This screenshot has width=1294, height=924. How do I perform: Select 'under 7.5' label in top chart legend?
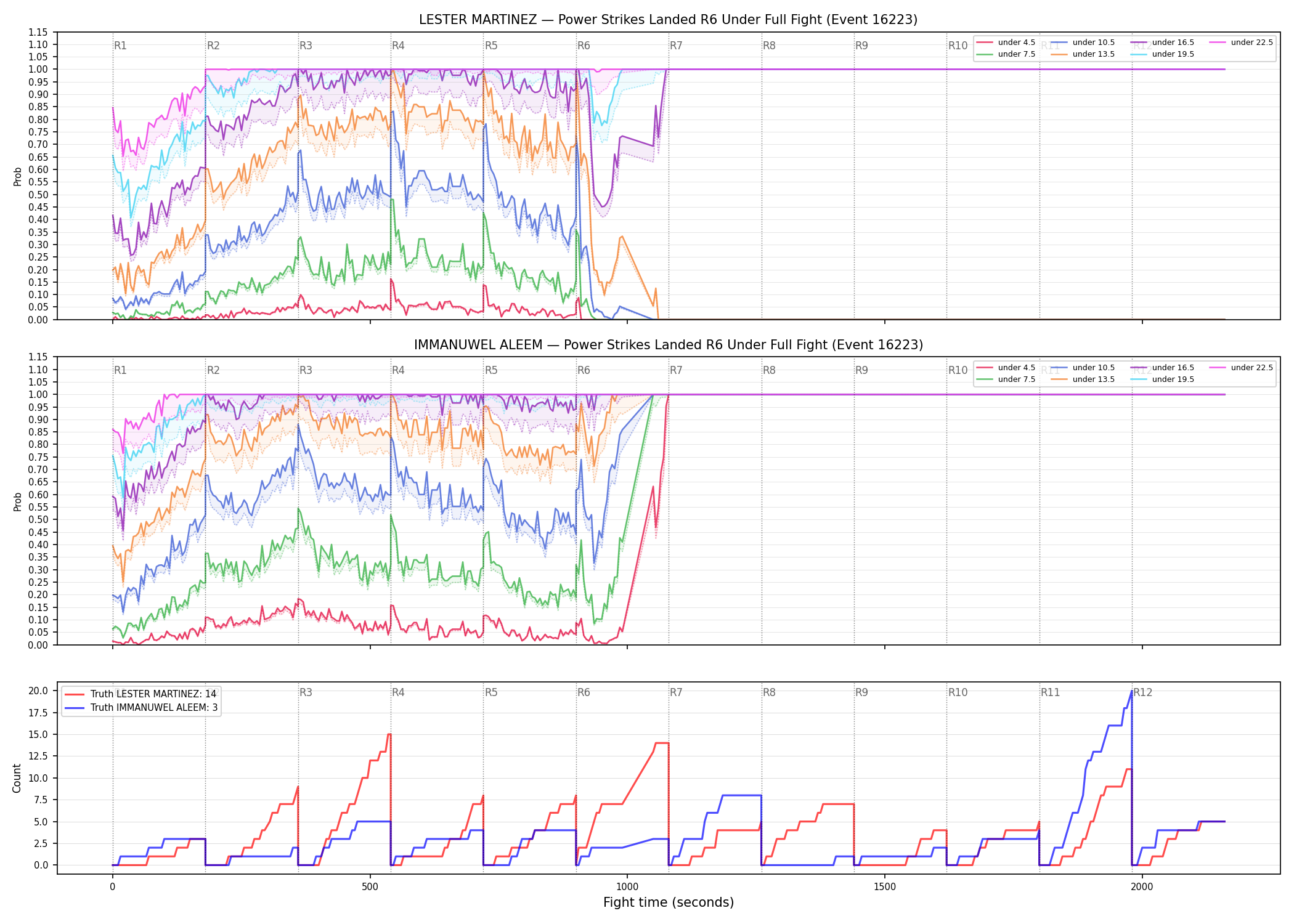click(x=1017, y=54)
